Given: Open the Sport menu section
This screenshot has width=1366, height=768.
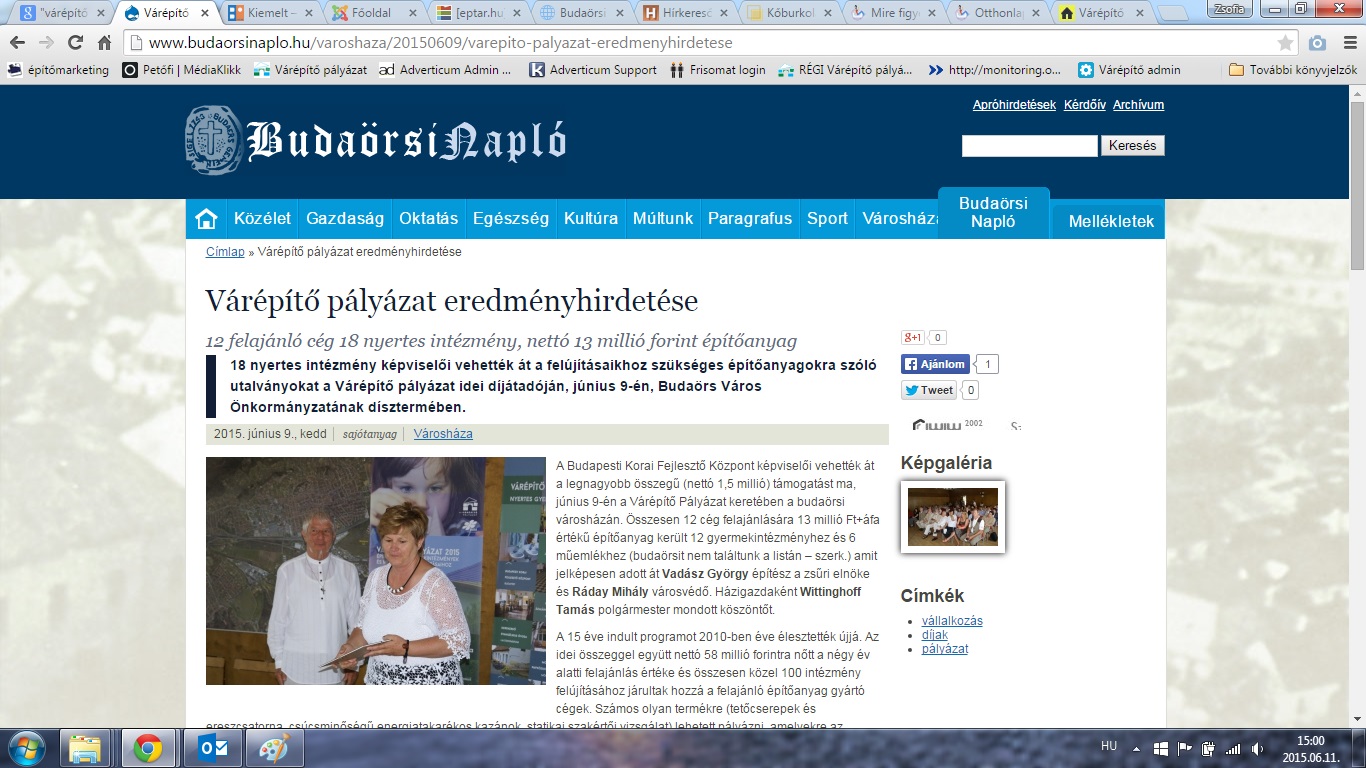Looking at the screenshot, I should (827, 219).
